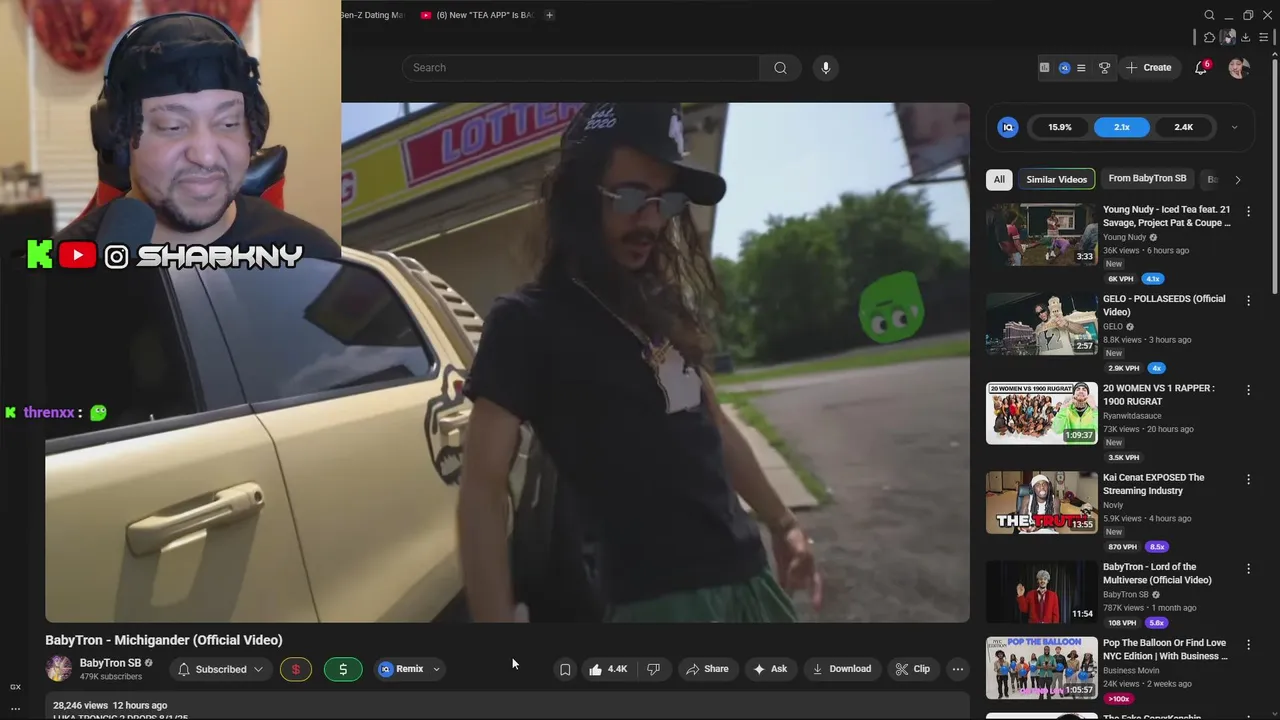Viewport: 1280px width, 720px height.
Task: Open browser profile picture in toolbar
Action: coord(1227,38)
